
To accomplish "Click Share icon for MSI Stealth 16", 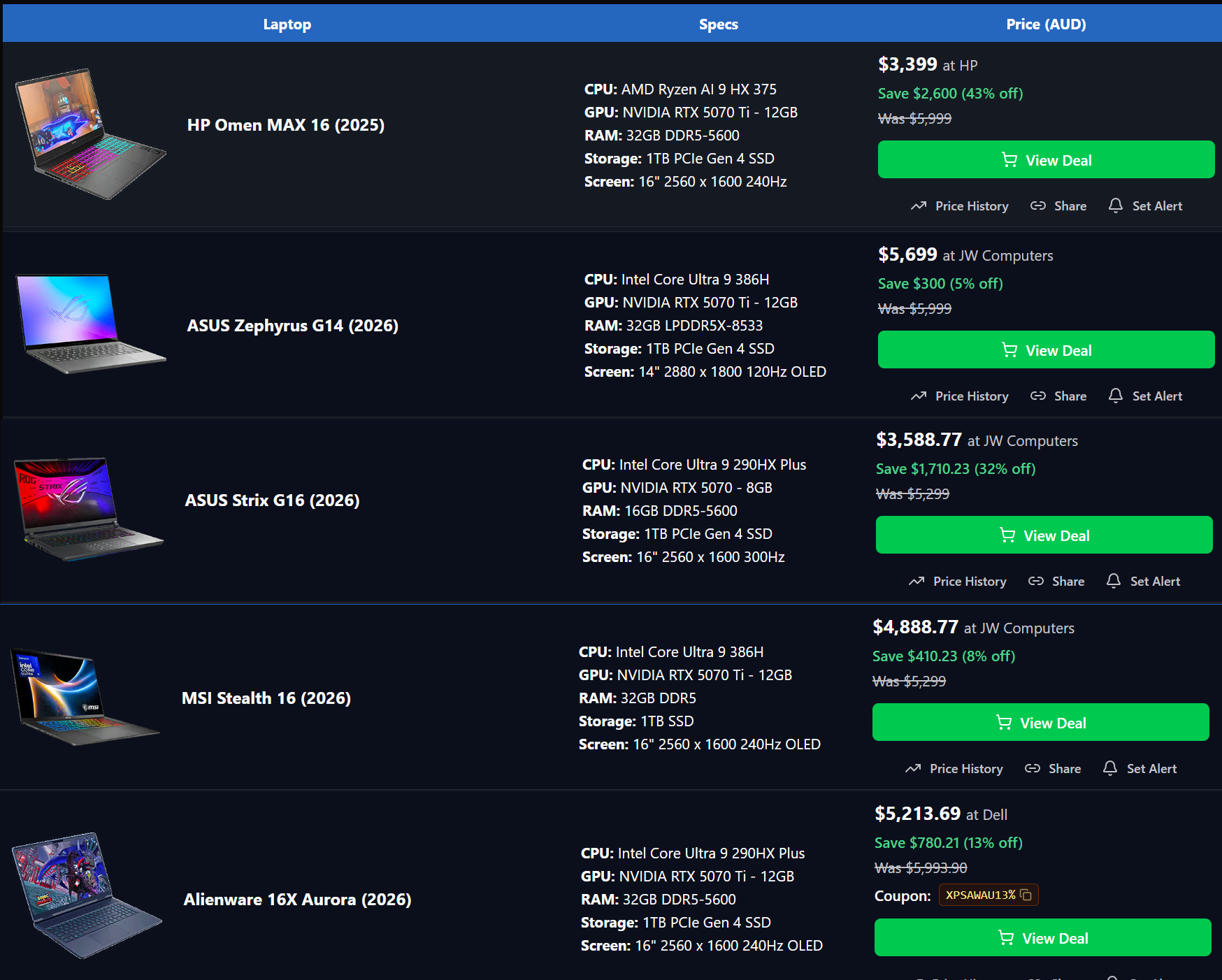I will (x=1033, y=769).
